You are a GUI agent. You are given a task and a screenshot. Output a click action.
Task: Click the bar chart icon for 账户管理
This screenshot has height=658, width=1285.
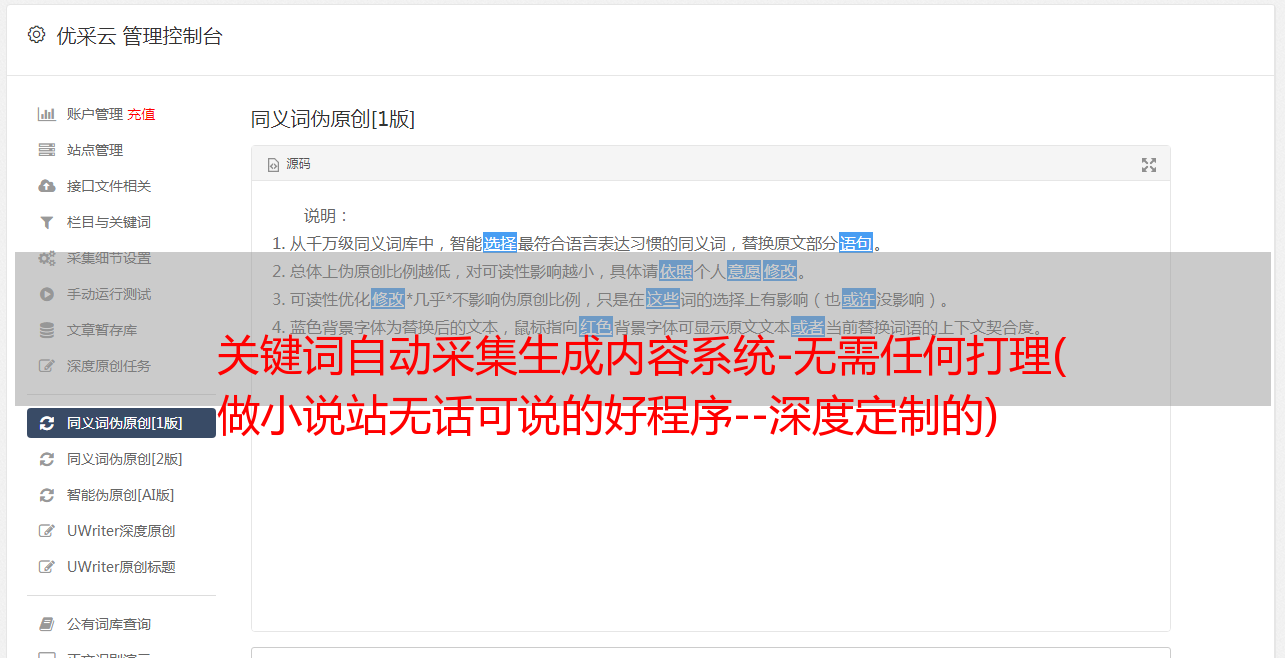(x=46, y=114)
